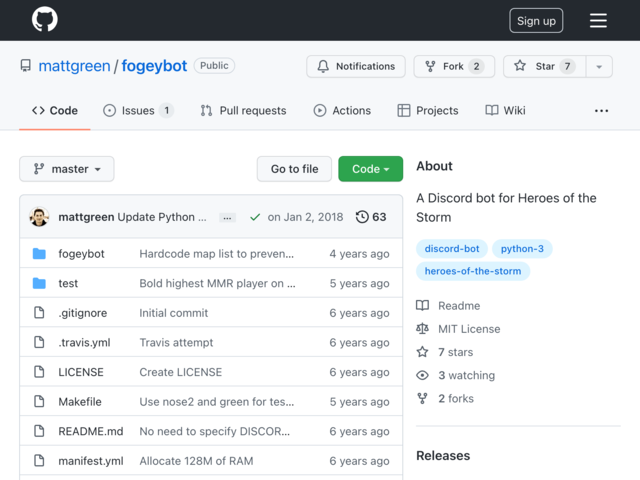Open the master branch dropdown
Viewport: 640px width, 480px height.
(x=67, y=169)
